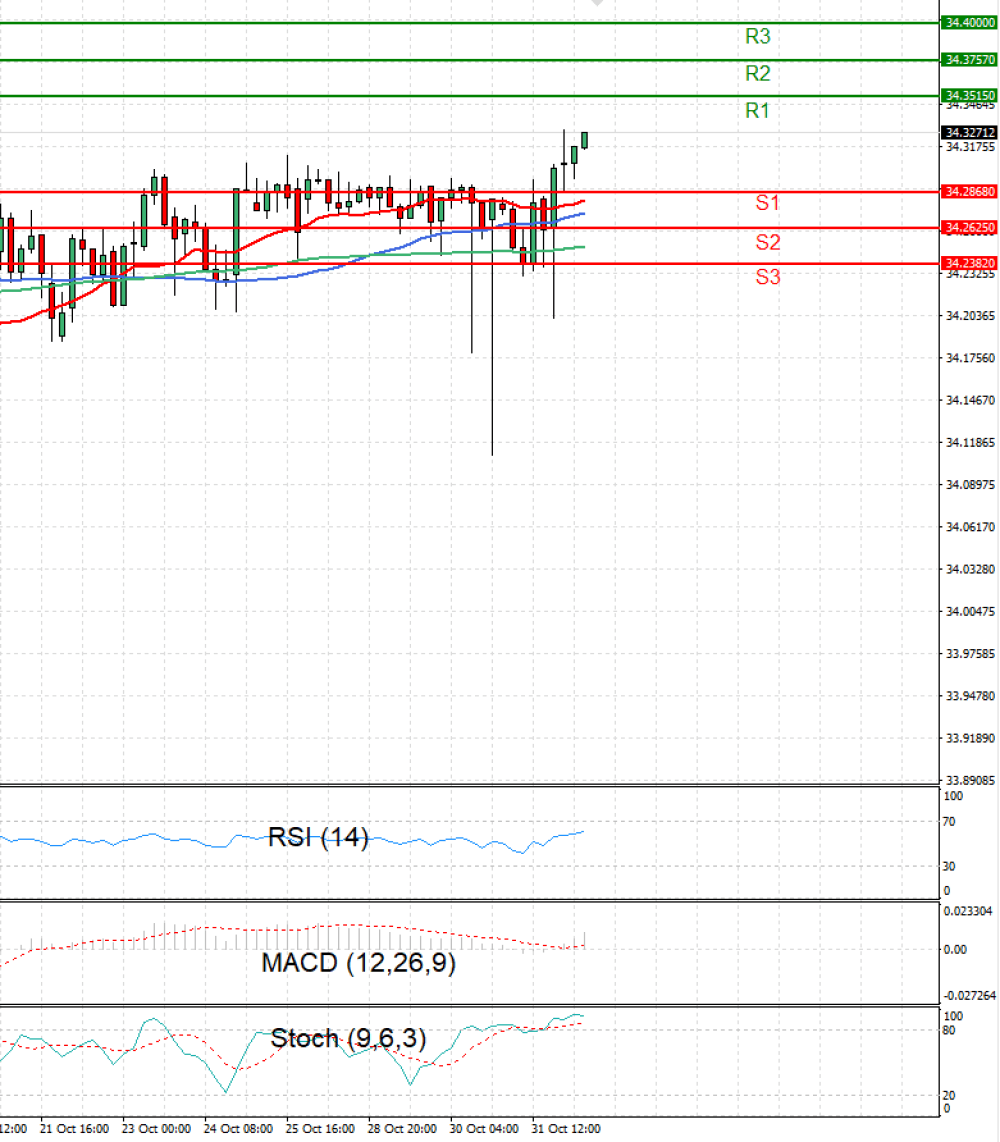Click the chart shift triangle marker at top
The height and width of the screenshot is (1142, 1000).
597,3
